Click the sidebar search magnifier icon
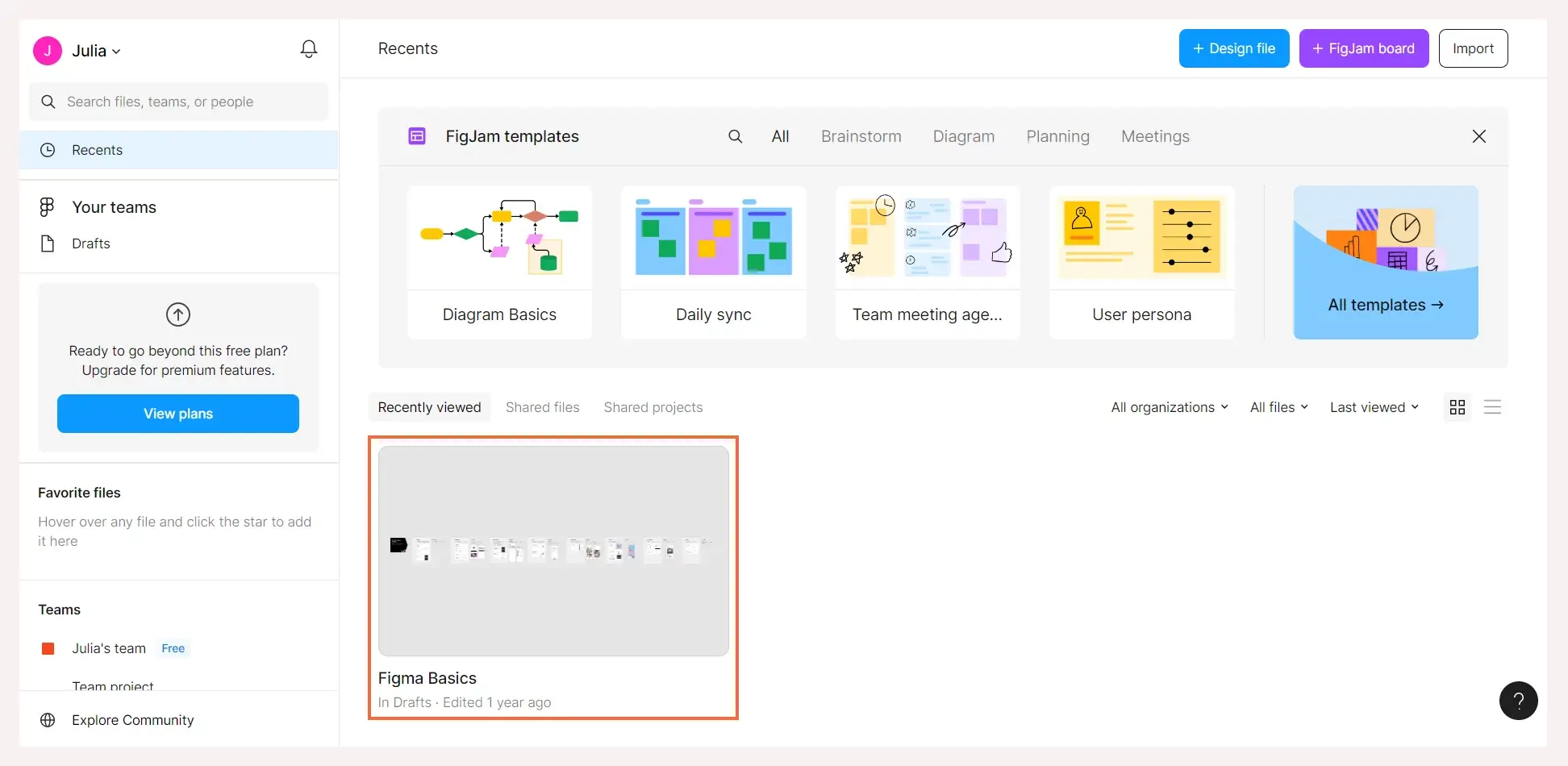This screenshot has width=1568, height=766. click(48, 102)
